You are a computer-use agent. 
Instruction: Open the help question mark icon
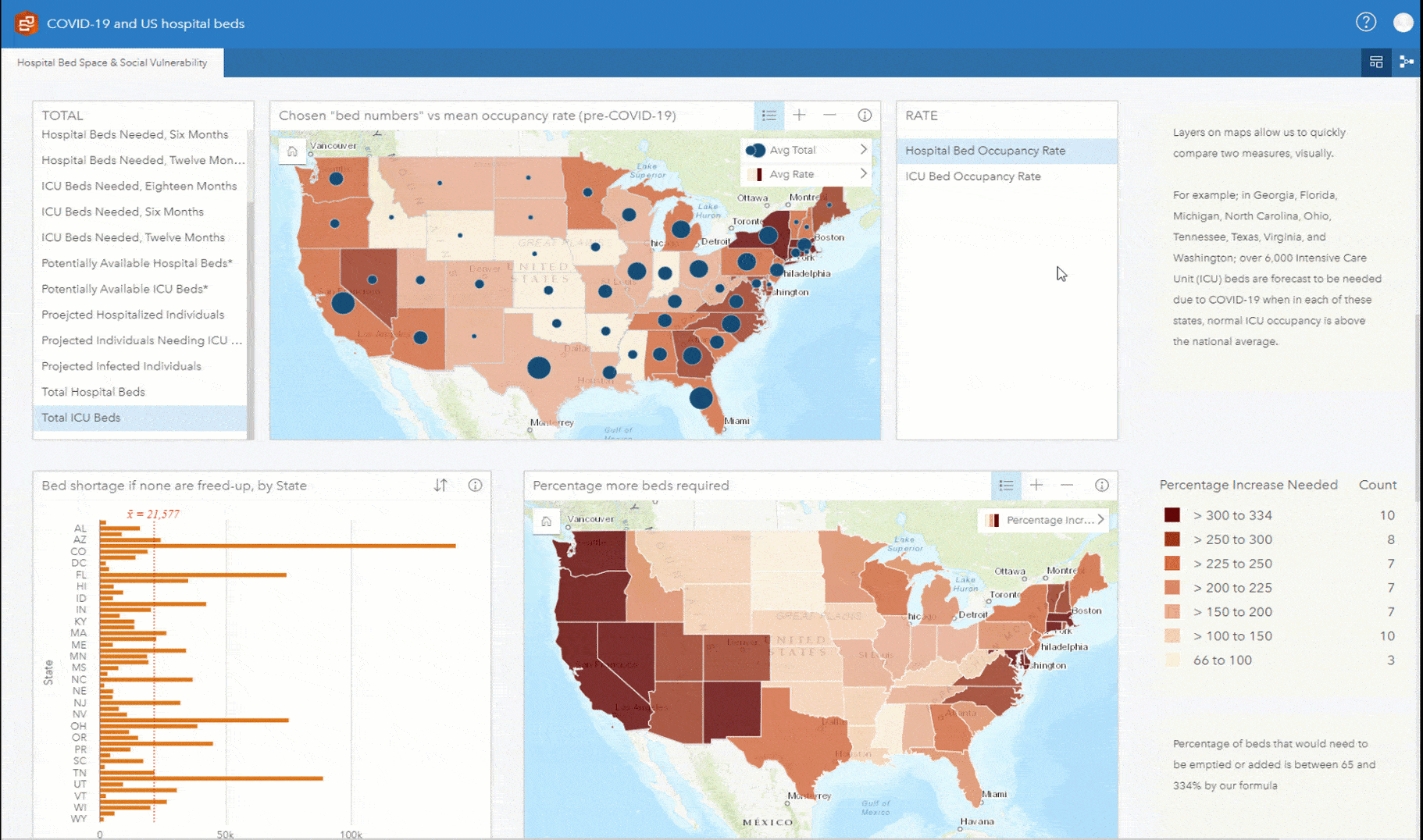click(x=1365, y=23)
